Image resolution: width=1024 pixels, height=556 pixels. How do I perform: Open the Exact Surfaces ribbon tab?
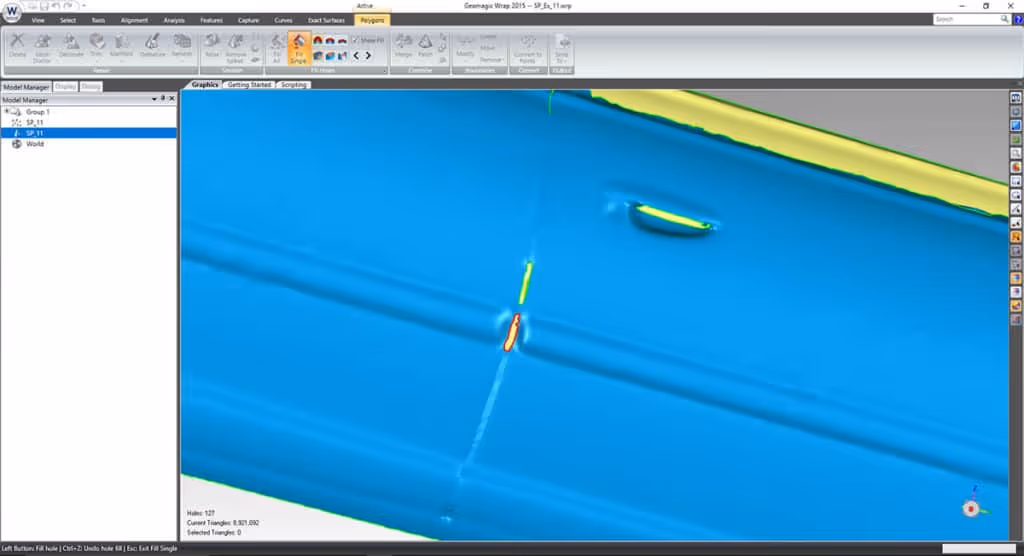[x=326, y=20]
